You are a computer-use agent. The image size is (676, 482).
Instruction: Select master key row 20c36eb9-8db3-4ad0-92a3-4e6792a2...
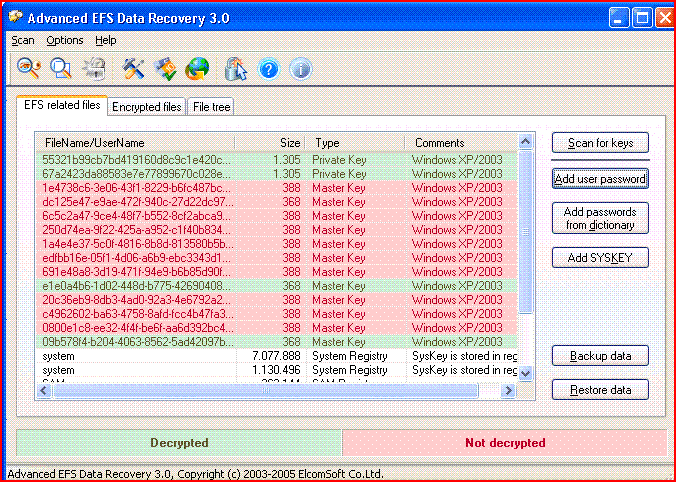[276, 300]
